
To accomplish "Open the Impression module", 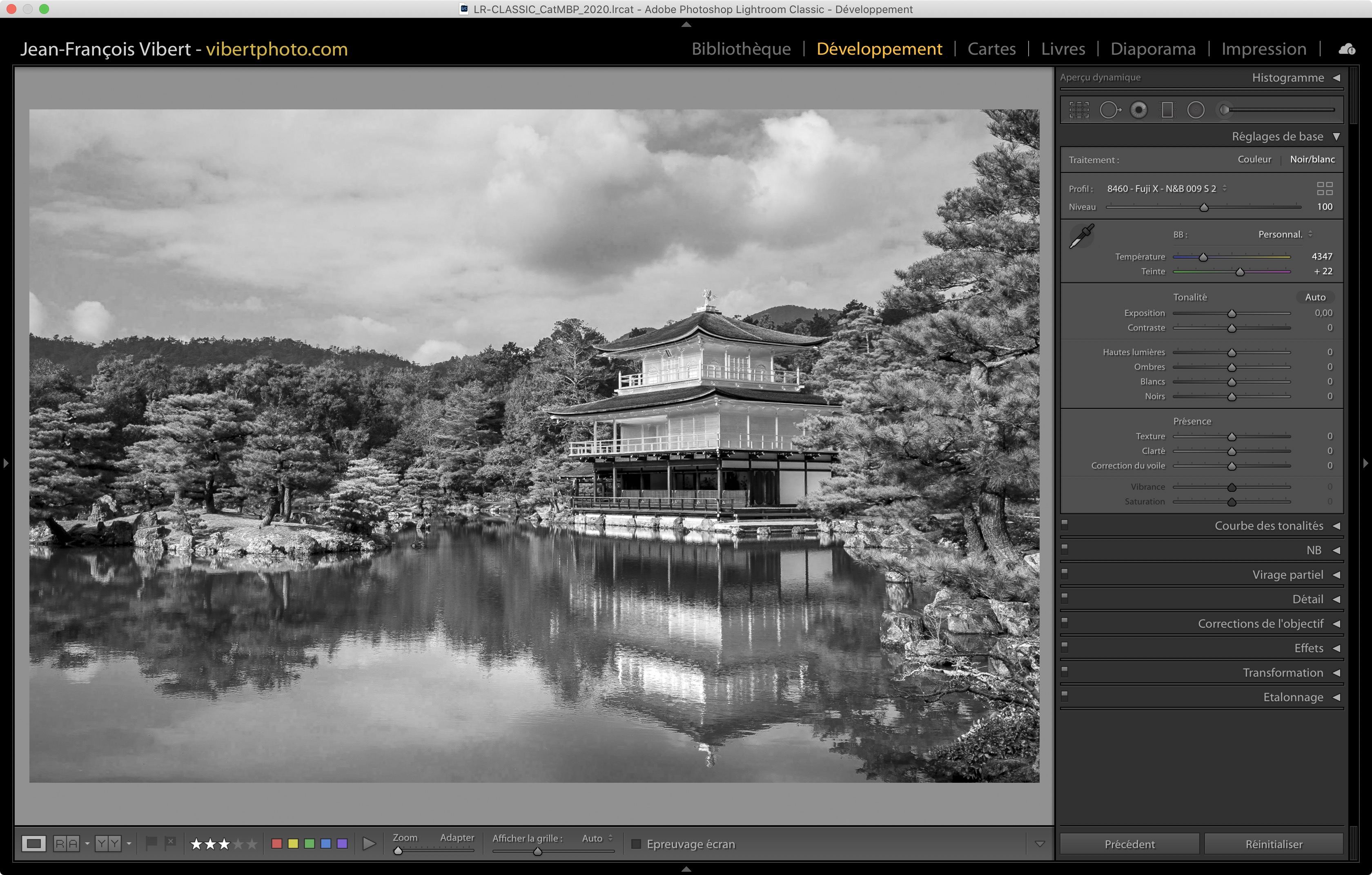I will tap(1263, 49).
